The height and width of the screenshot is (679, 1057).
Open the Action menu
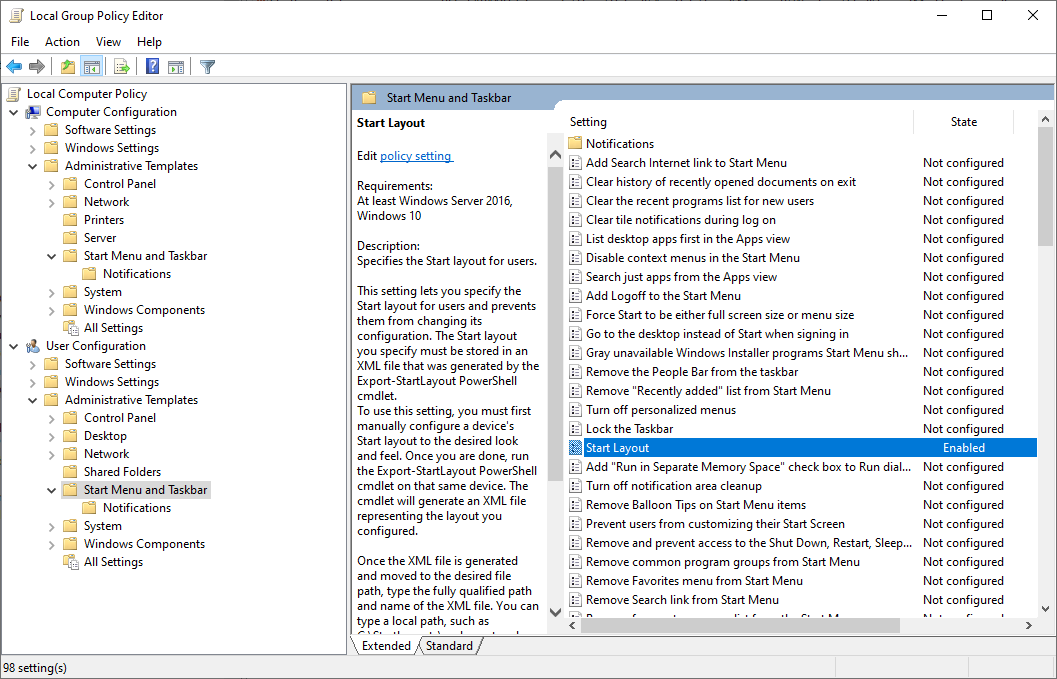coord(62,42)
